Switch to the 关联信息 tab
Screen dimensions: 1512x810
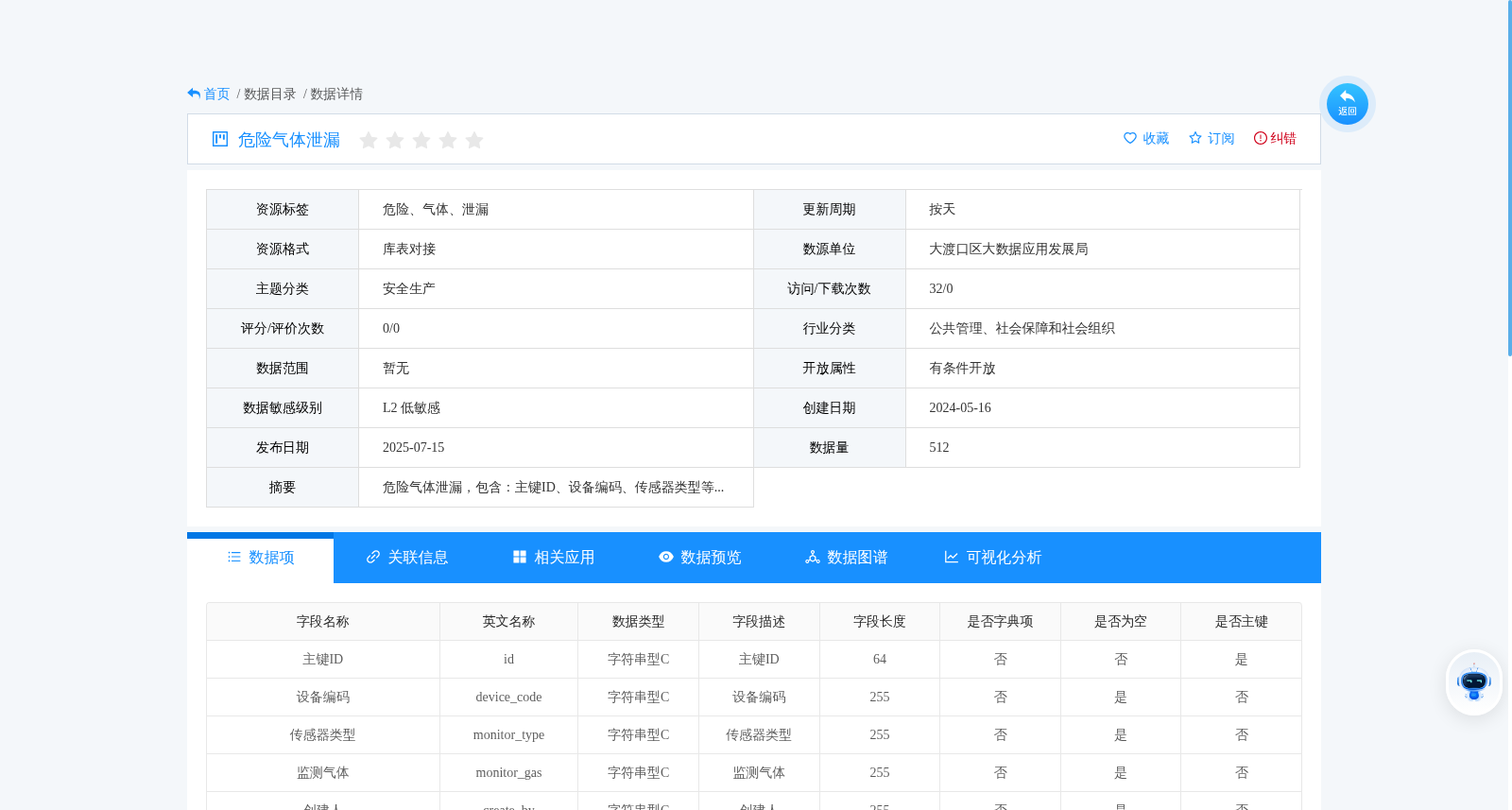[407, 558]
